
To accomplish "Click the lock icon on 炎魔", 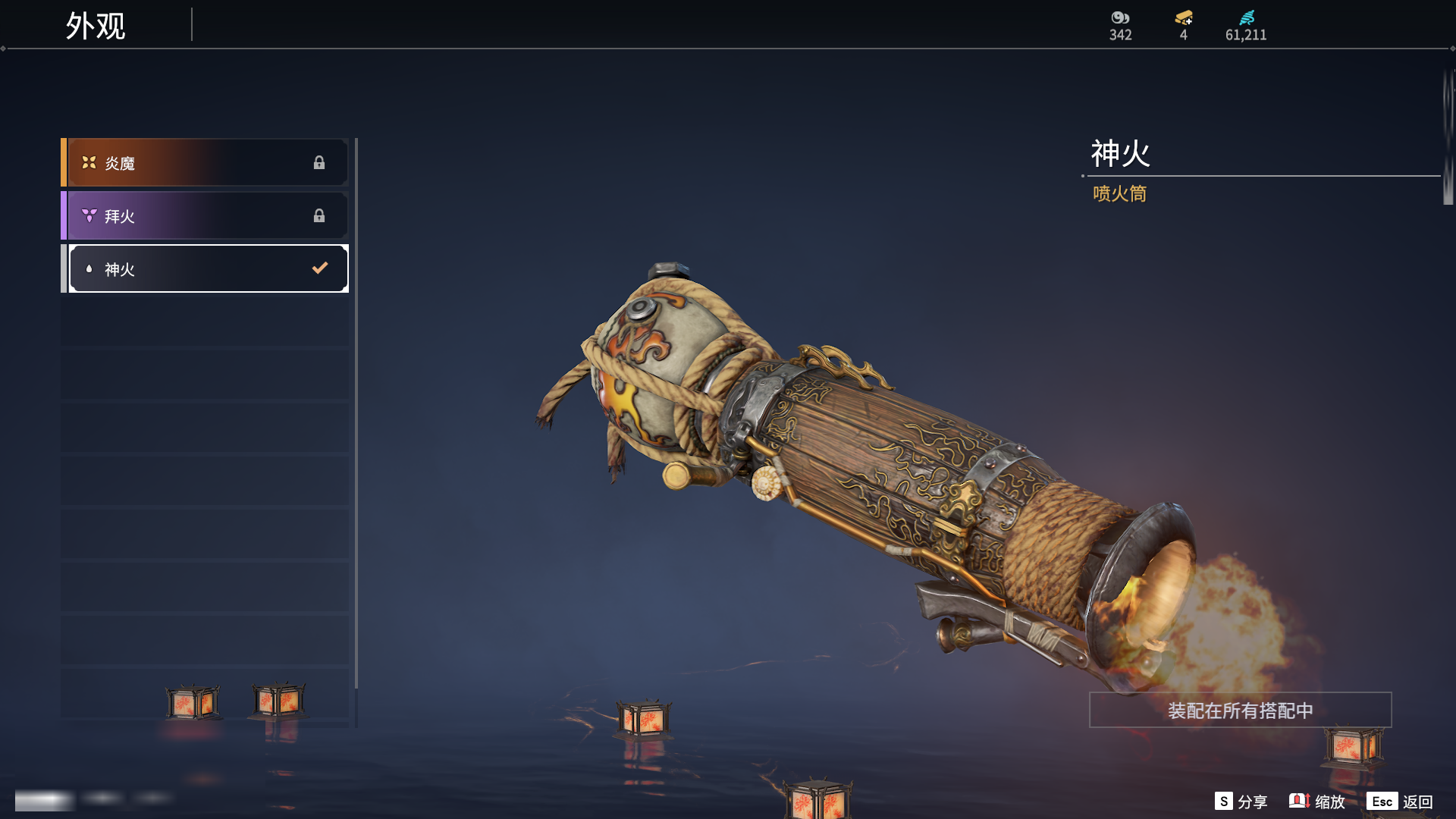I will point(319,162).
